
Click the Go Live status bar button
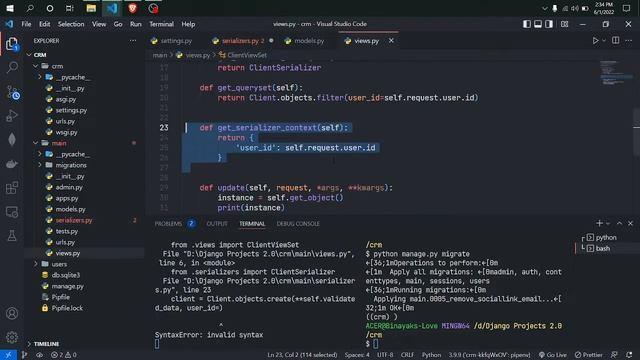tap(553, 355)
